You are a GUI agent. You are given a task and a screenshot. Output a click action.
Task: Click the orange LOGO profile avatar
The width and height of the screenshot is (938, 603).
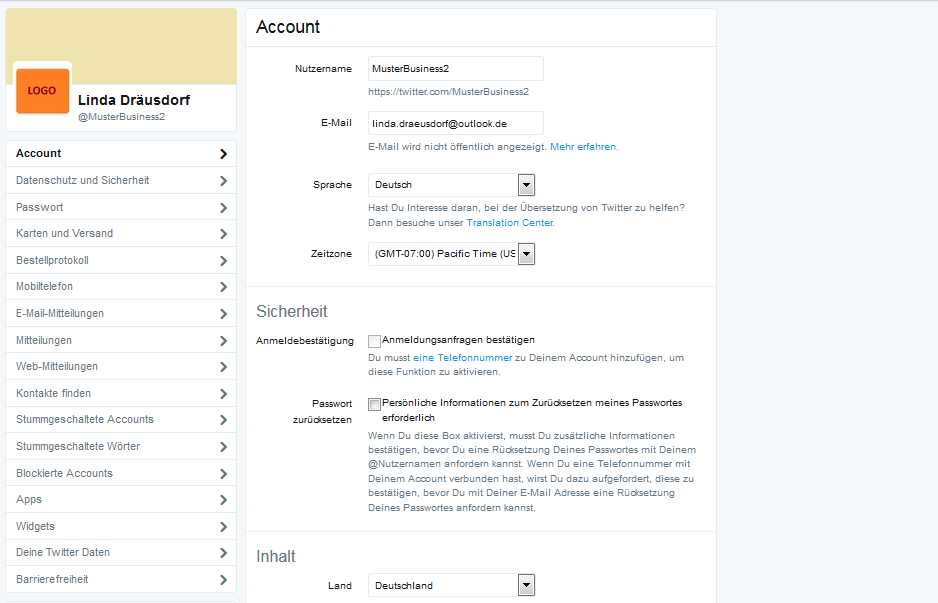coord(42,91)
